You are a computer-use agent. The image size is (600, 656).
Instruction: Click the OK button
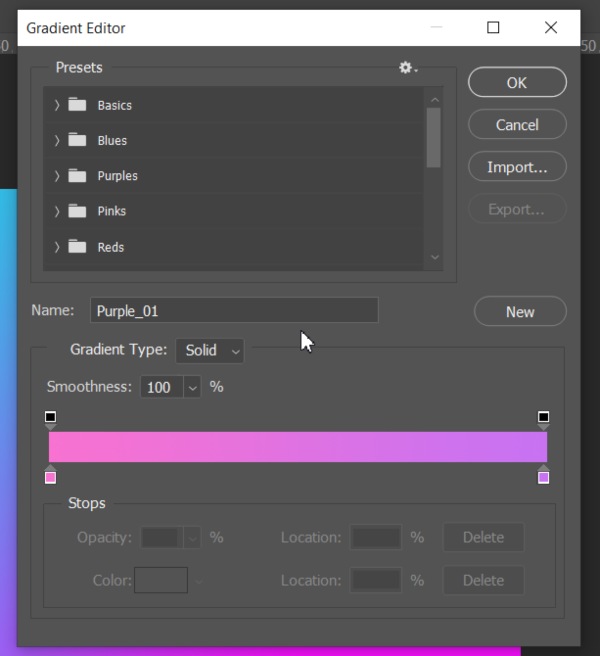coord(517,82)
